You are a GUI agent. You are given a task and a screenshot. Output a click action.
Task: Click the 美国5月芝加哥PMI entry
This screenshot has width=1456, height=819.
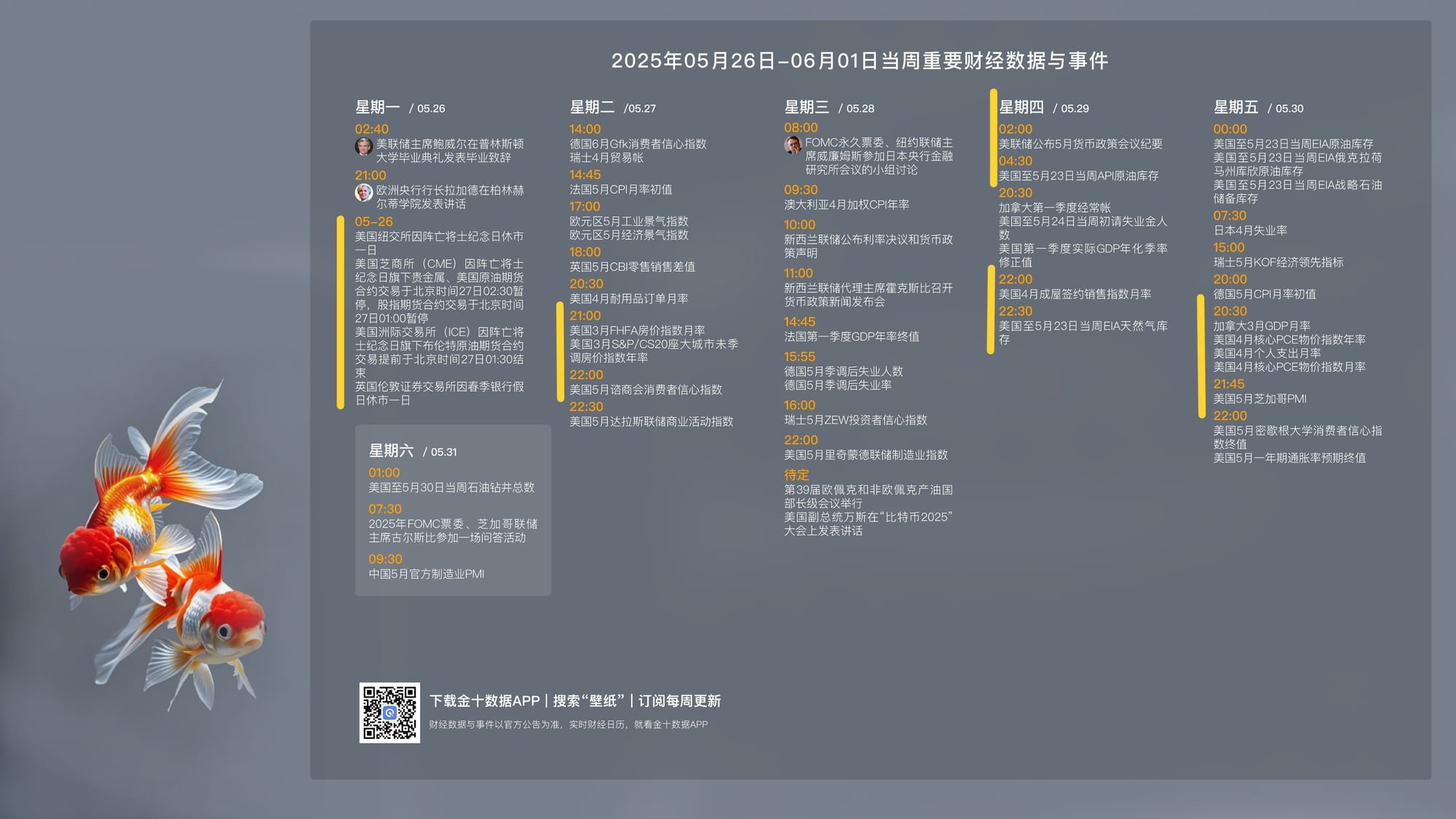[x=1259, y=399]
